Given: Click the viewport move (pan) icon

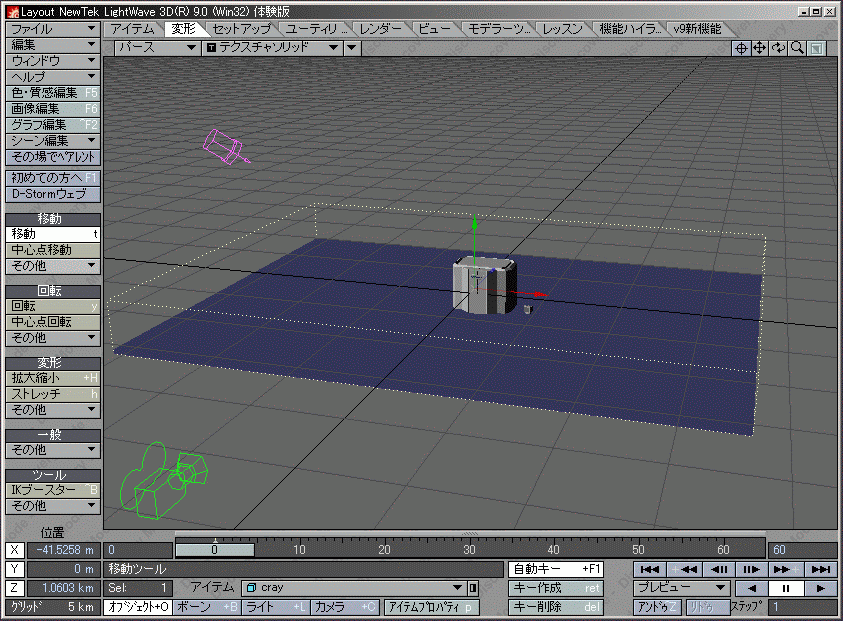Looking at the screenshot, I should tap(760, 48).
